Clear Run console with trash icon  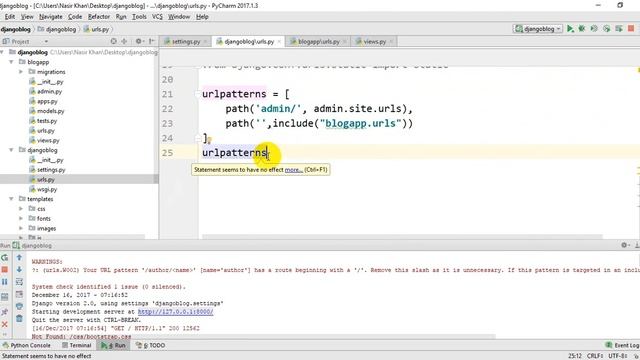pyautogui.click(x=19, y=319)
